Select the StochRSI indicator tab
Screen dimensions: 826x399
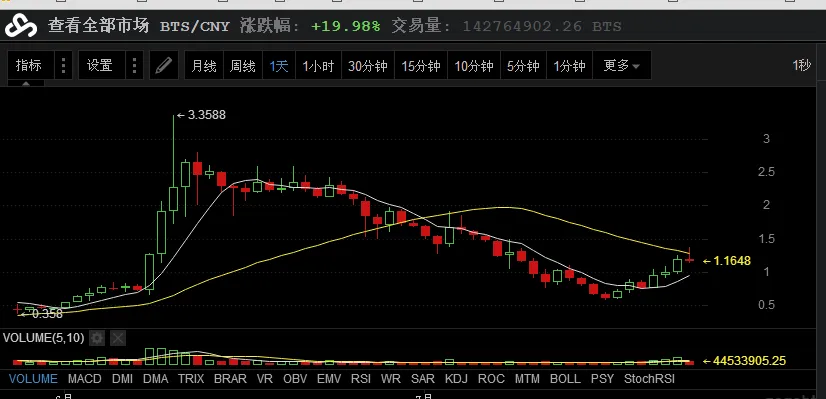tap(649, 378)
